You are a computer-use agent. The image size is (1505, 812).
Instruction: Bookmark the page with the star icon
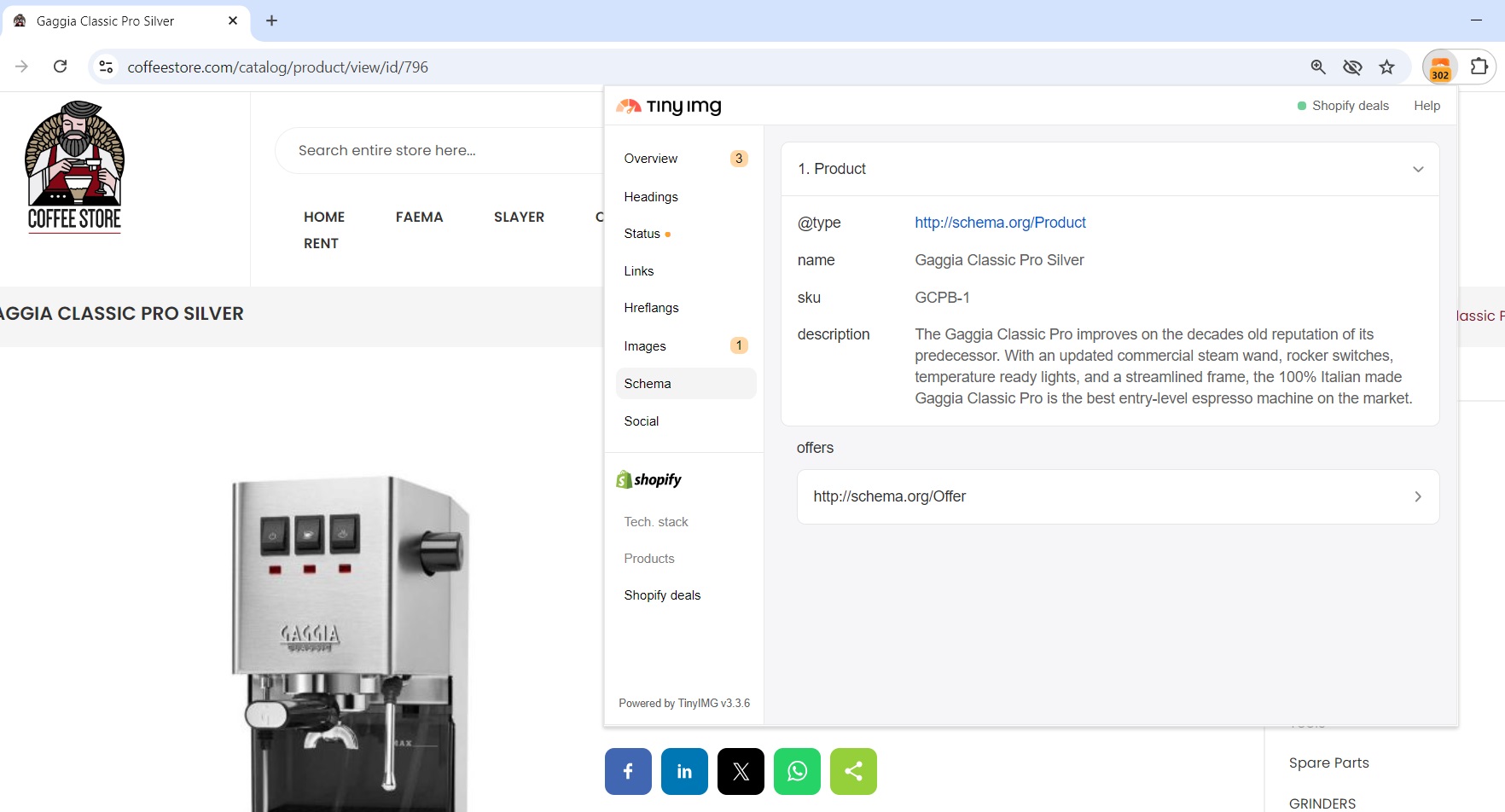click(x=1387, y=67)
